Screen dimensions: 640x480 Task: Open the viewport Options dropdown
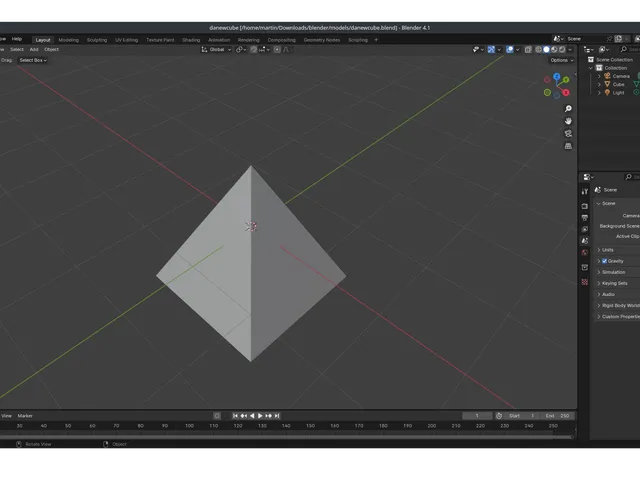562,60
